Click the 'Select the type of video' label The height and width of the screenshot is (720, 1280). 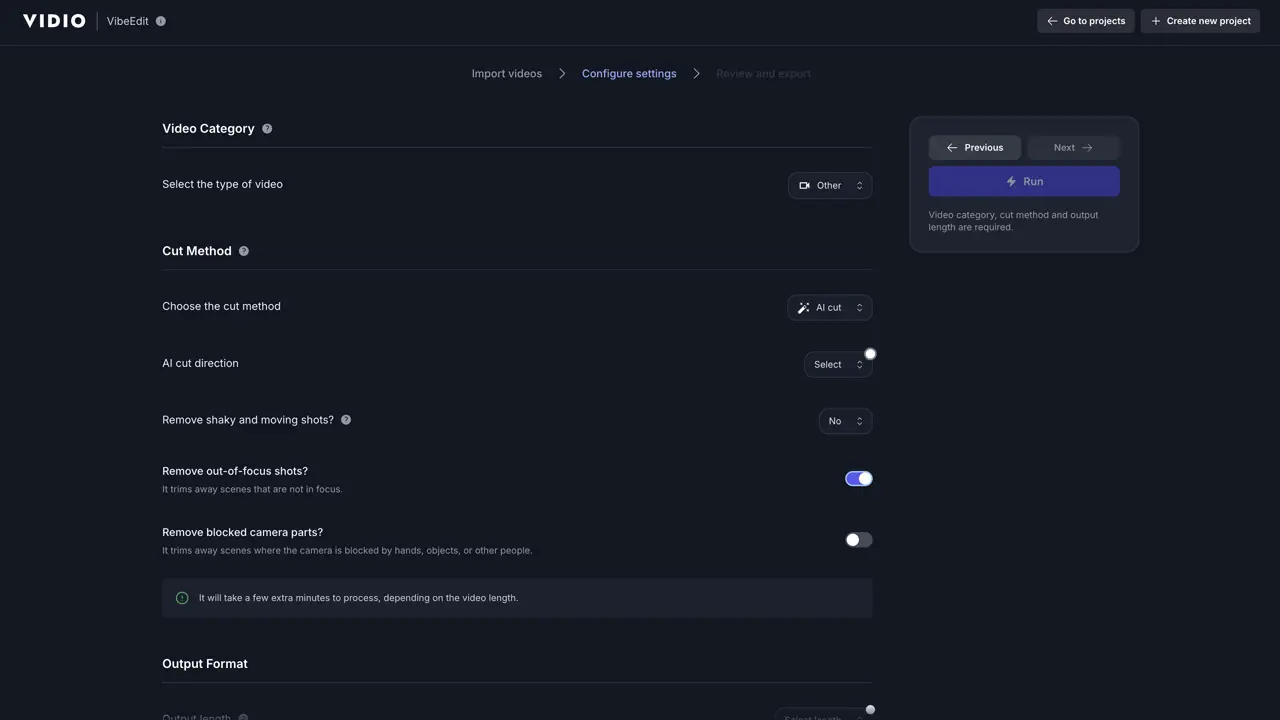pyautogui.click(x=222, y=184)
